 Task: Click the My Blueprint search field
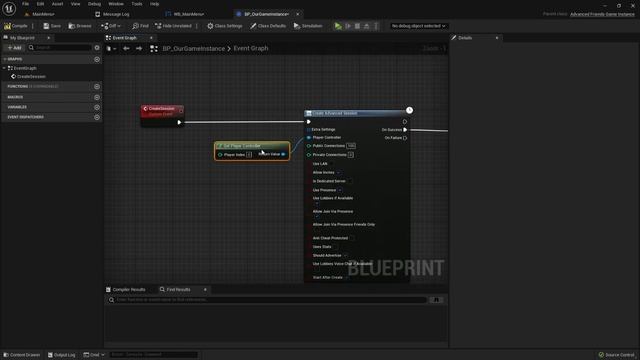click(x=60, y=48)
